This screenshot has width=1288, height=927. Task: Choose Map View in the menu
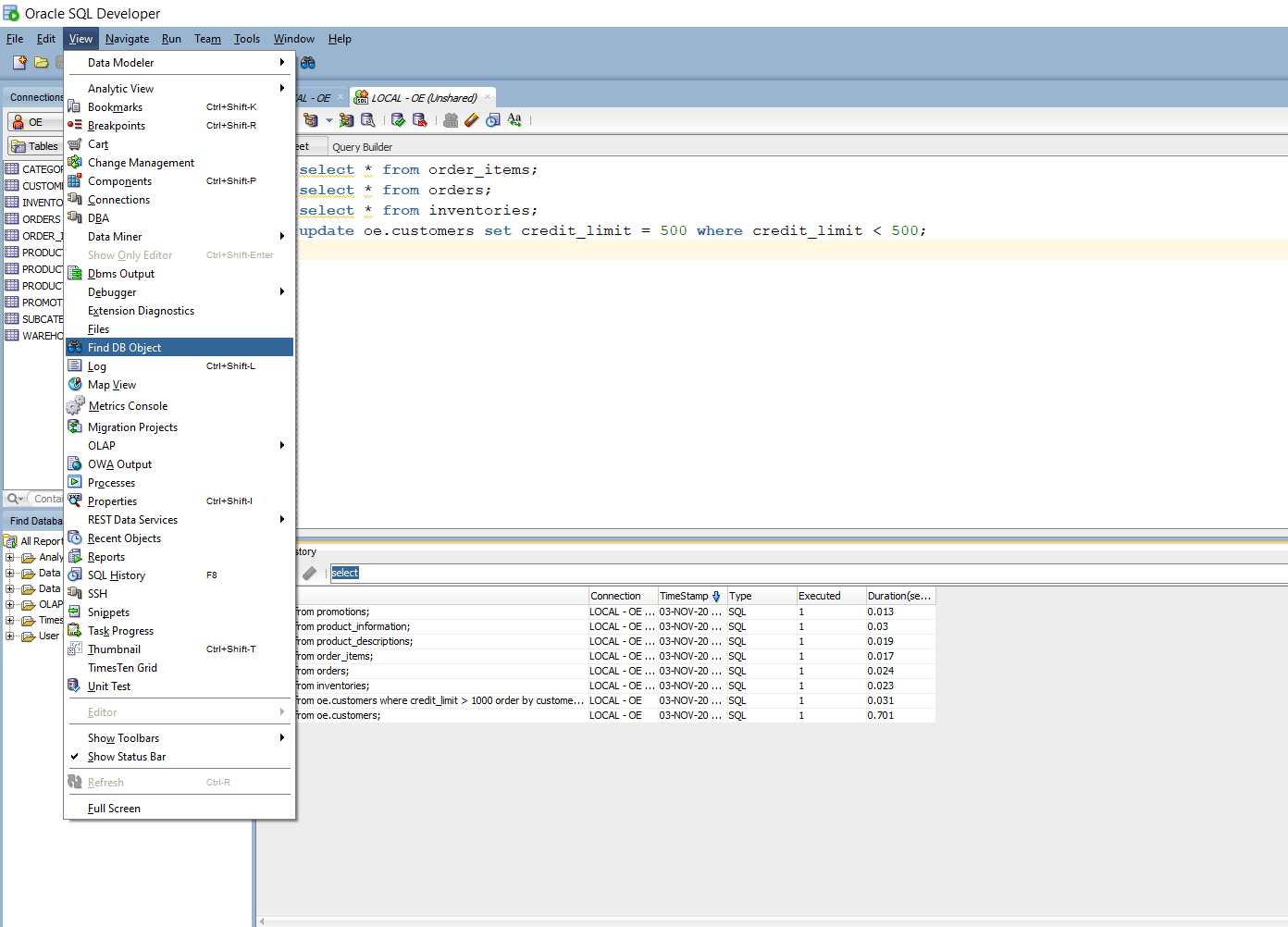click(180, 385)
